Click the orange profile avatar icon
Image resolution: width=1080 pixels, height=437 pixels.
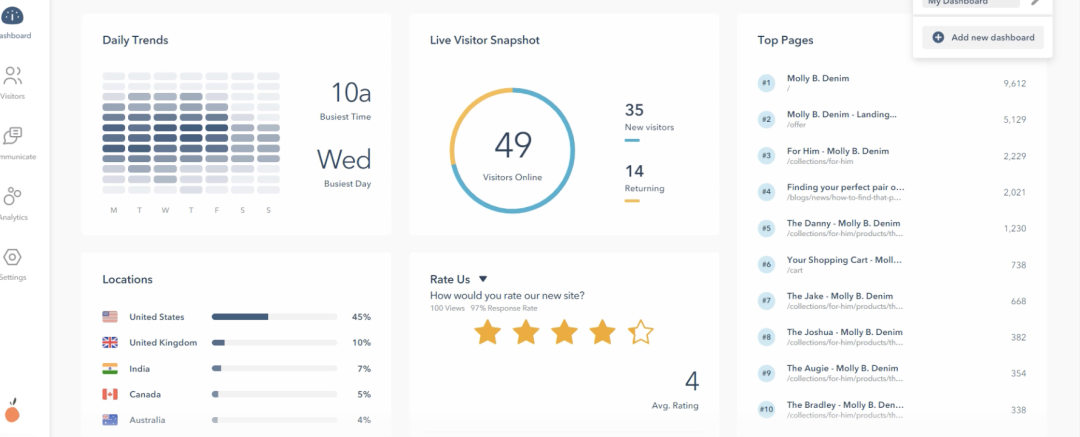(x=13, y=411)
